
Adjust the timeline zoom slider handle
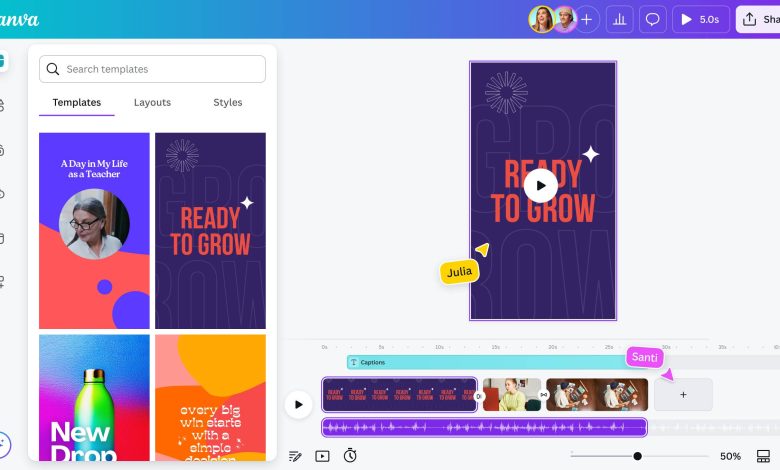pos(637,456)
